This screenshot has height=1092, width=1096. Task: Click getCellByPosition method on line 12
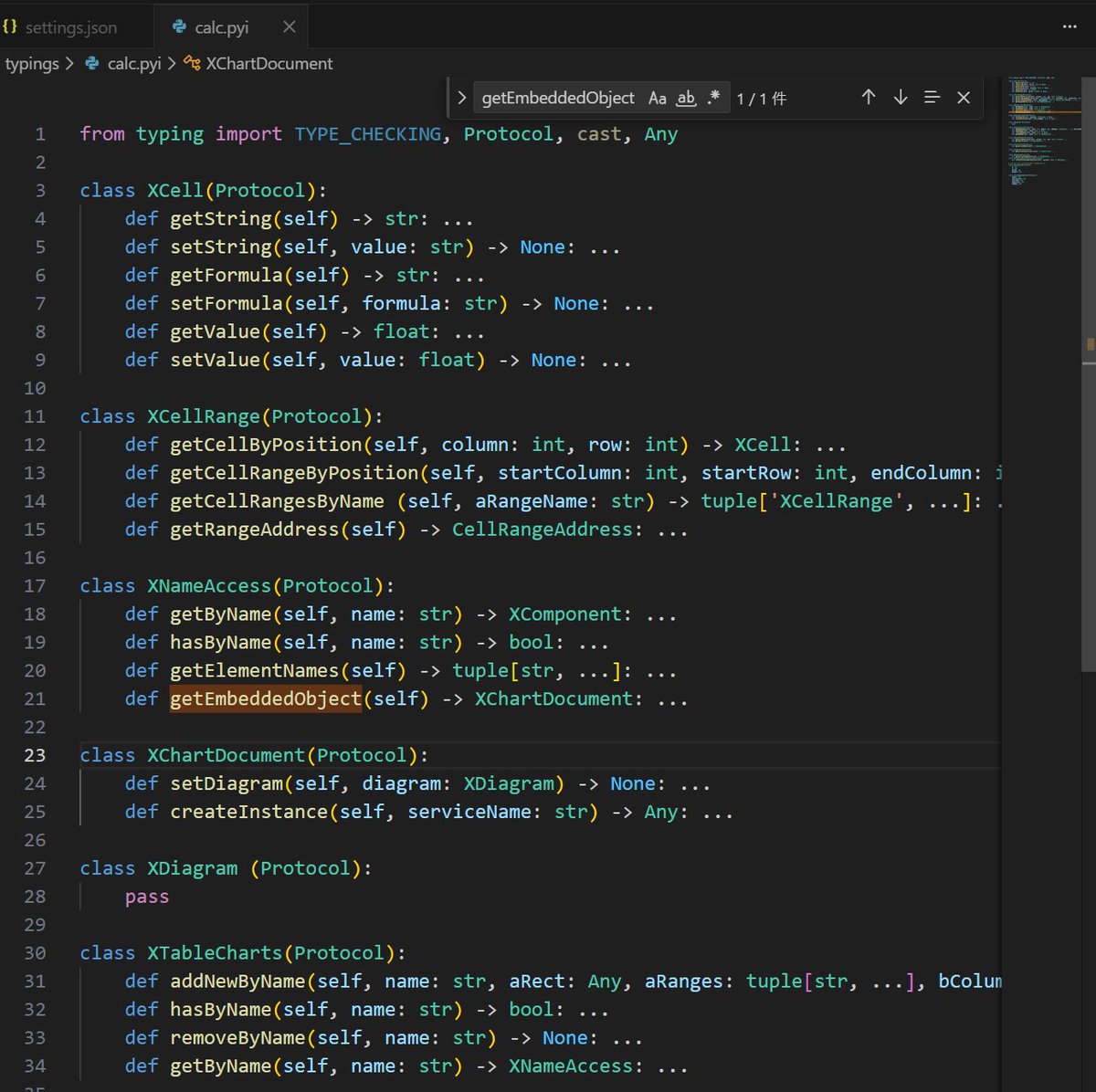click(x=266, y=445)
